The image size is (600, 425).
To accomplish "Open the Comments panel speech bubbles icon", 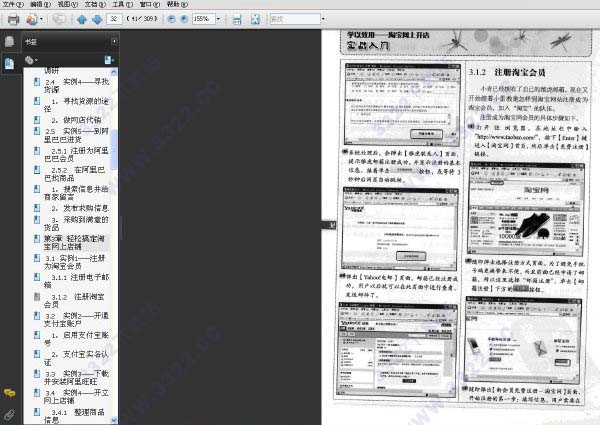I will click(x=9, y=393).
